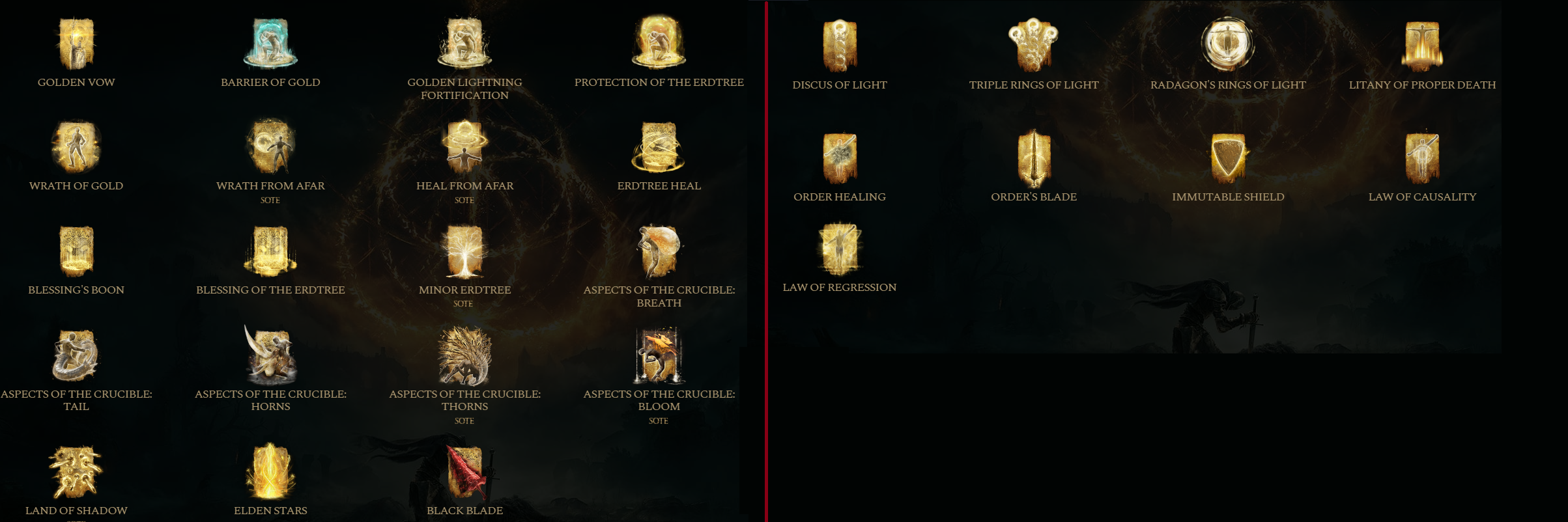Open the Law of Regression label
Viewport: 1568px width, 522px height.
(x=839, y=288)
